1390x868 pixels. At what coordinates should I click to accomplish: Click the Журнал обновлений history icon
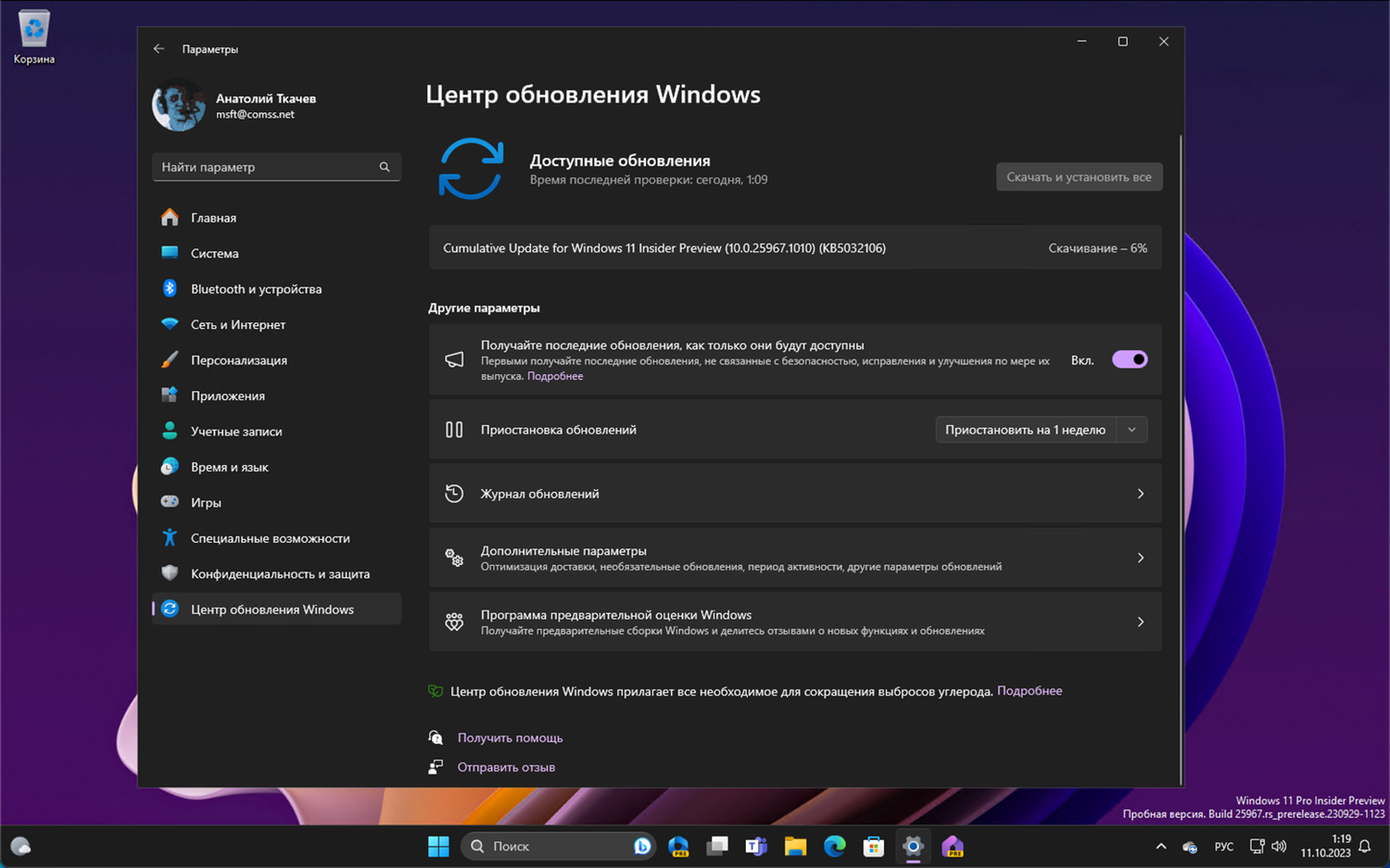(454, 494)
